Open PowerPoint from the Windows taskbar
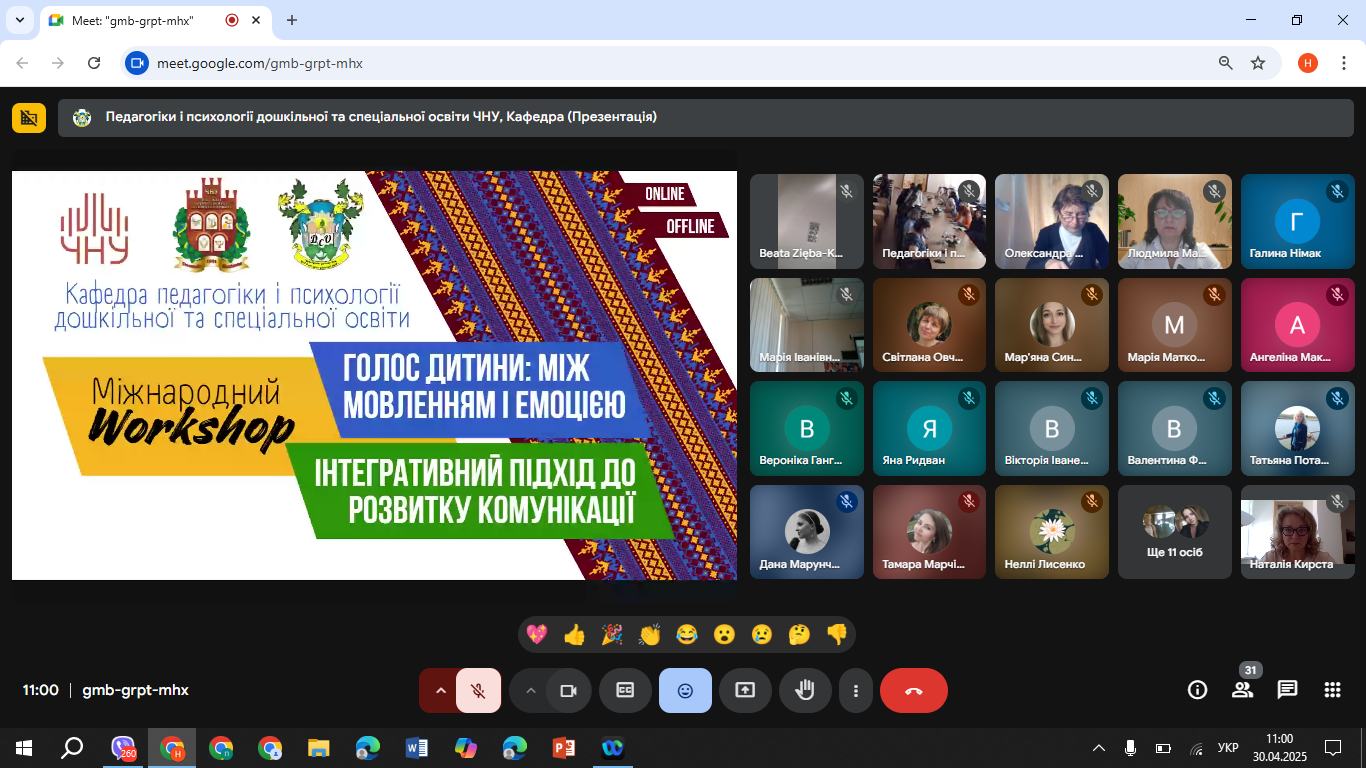1366x768 pixels. pyautogui.click(x=564, y=748)
